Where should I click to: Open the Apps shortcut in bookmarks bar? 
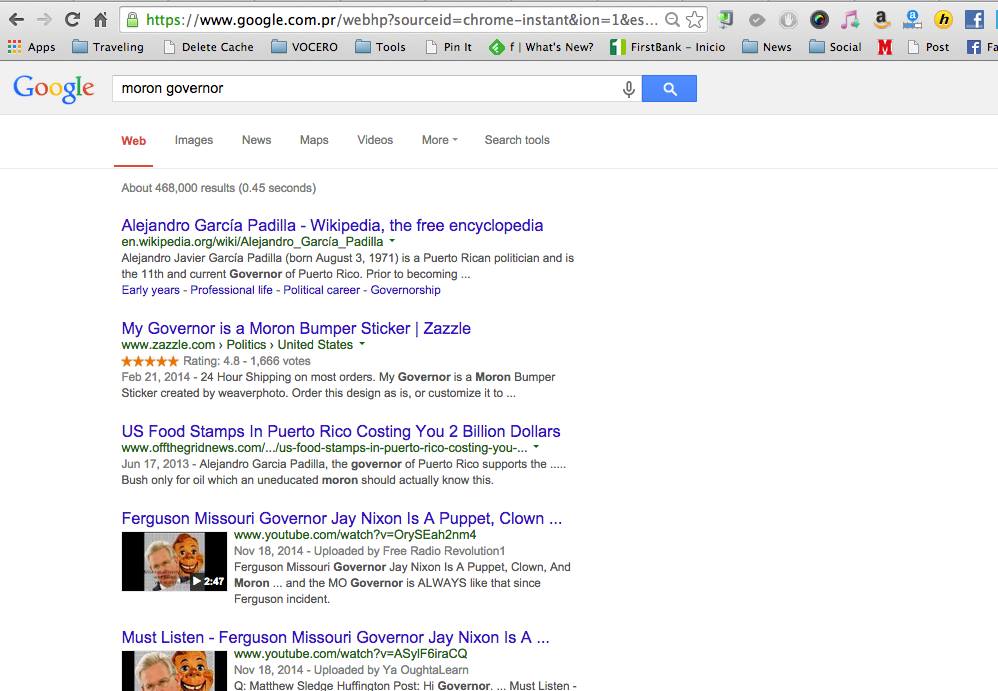(x=31, y=47)
